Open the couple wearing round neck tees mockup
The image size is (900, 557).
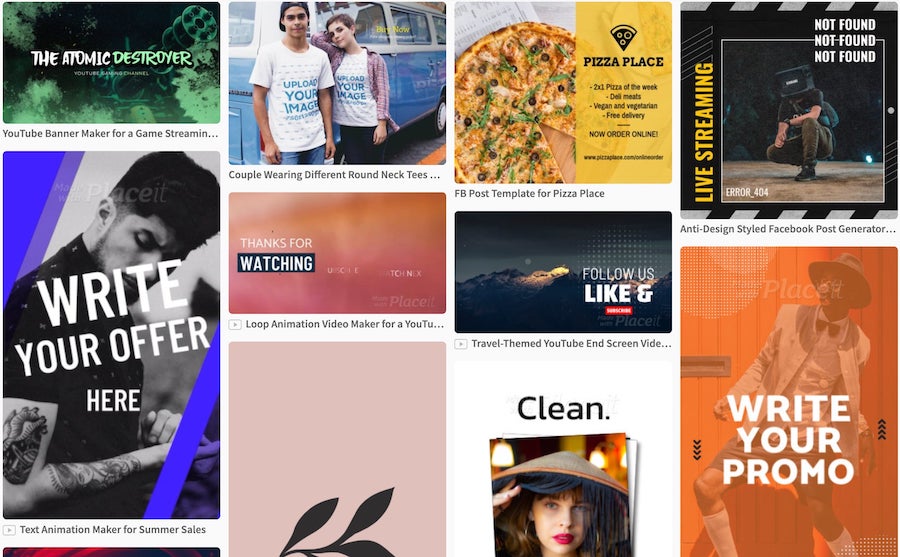coord(337,83)
